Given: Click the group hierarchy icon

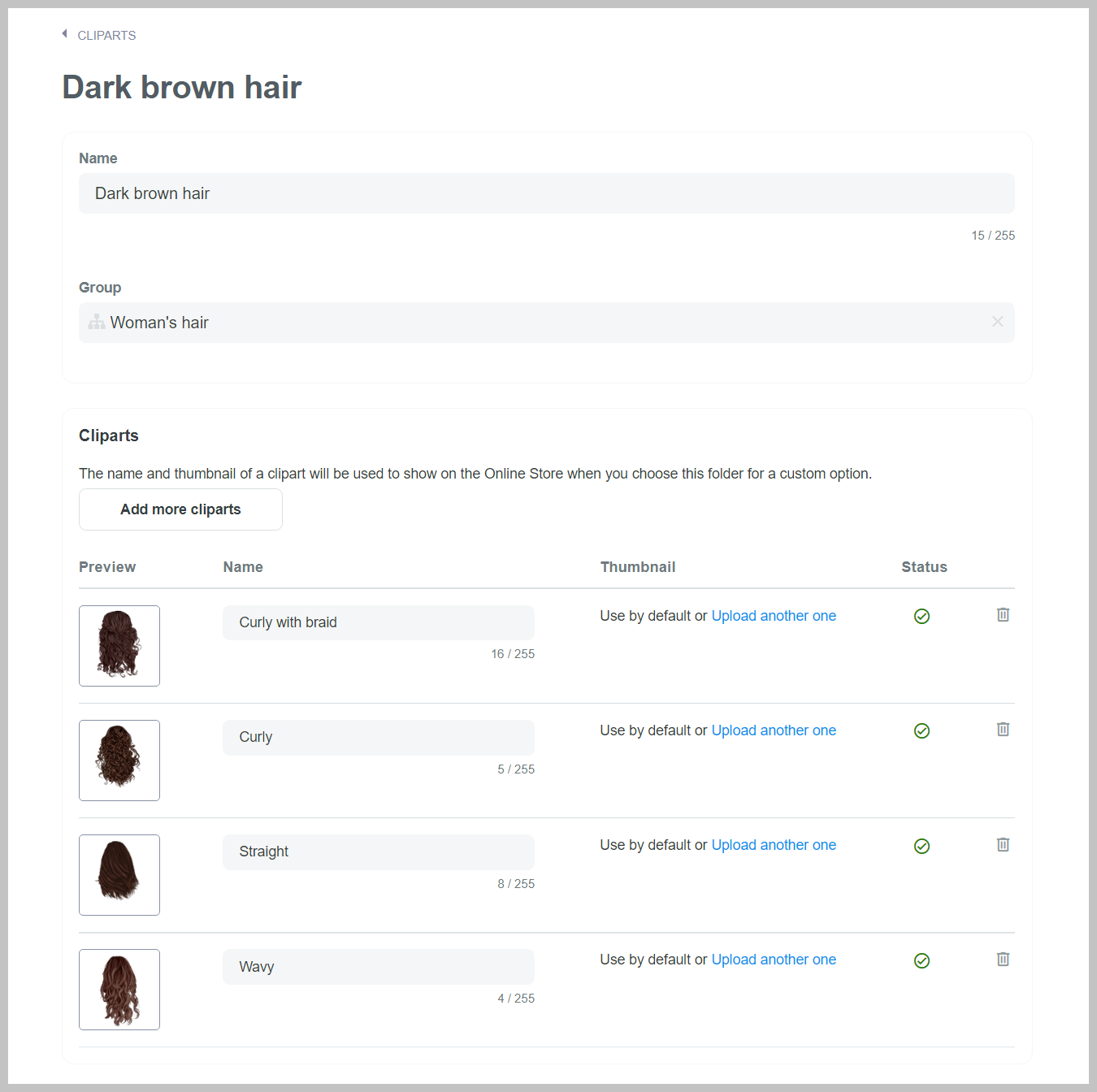Looking at the screenshot, I should (97, 322).
